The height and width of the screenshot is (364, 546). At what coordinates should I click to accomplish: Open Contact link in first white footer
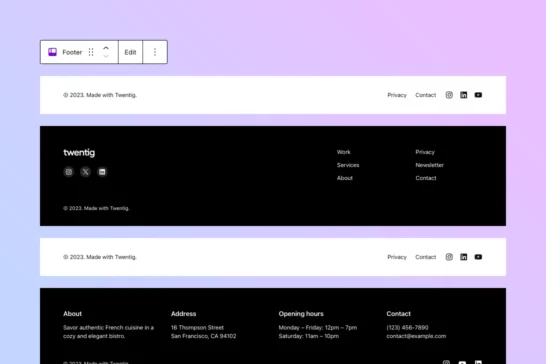tap(426, 95)
